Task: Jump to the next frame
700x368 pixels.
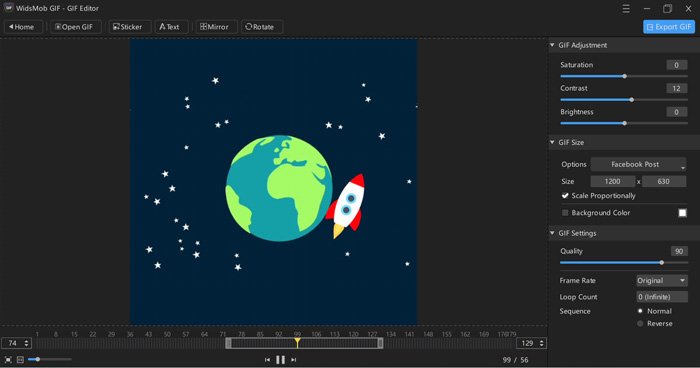Action: point(293,360)
